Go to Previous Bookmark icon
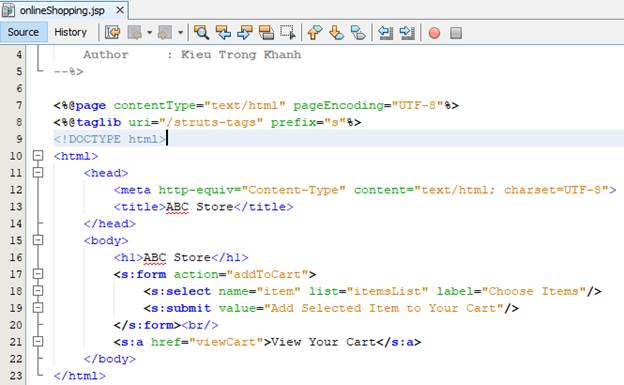 (x=315, y=32)
